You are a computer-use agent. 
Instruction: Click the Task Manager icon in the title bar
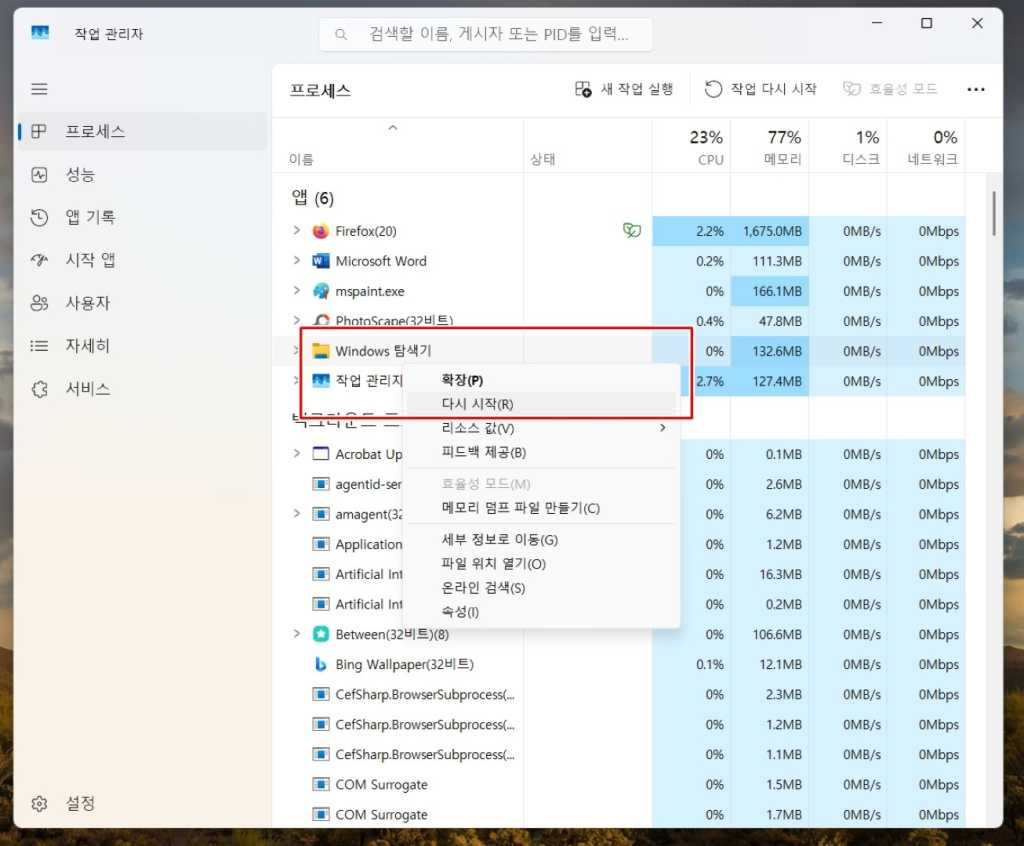point(39,32)
